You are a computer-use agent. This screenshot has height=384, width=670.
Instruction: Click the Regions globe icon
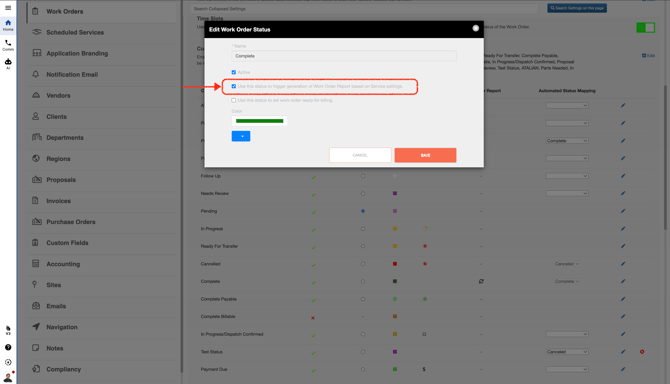coord(36,158)
